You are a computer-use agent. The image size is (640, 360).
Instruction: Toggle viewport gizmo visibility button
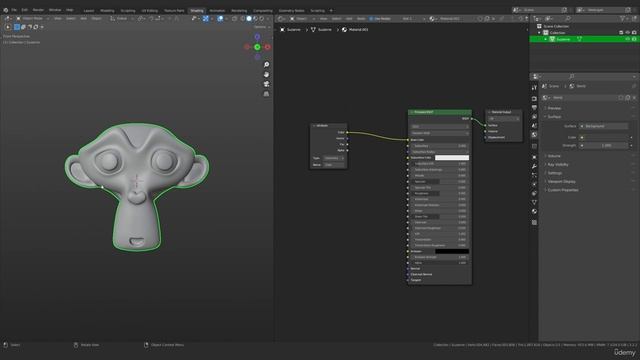(205, 19)
